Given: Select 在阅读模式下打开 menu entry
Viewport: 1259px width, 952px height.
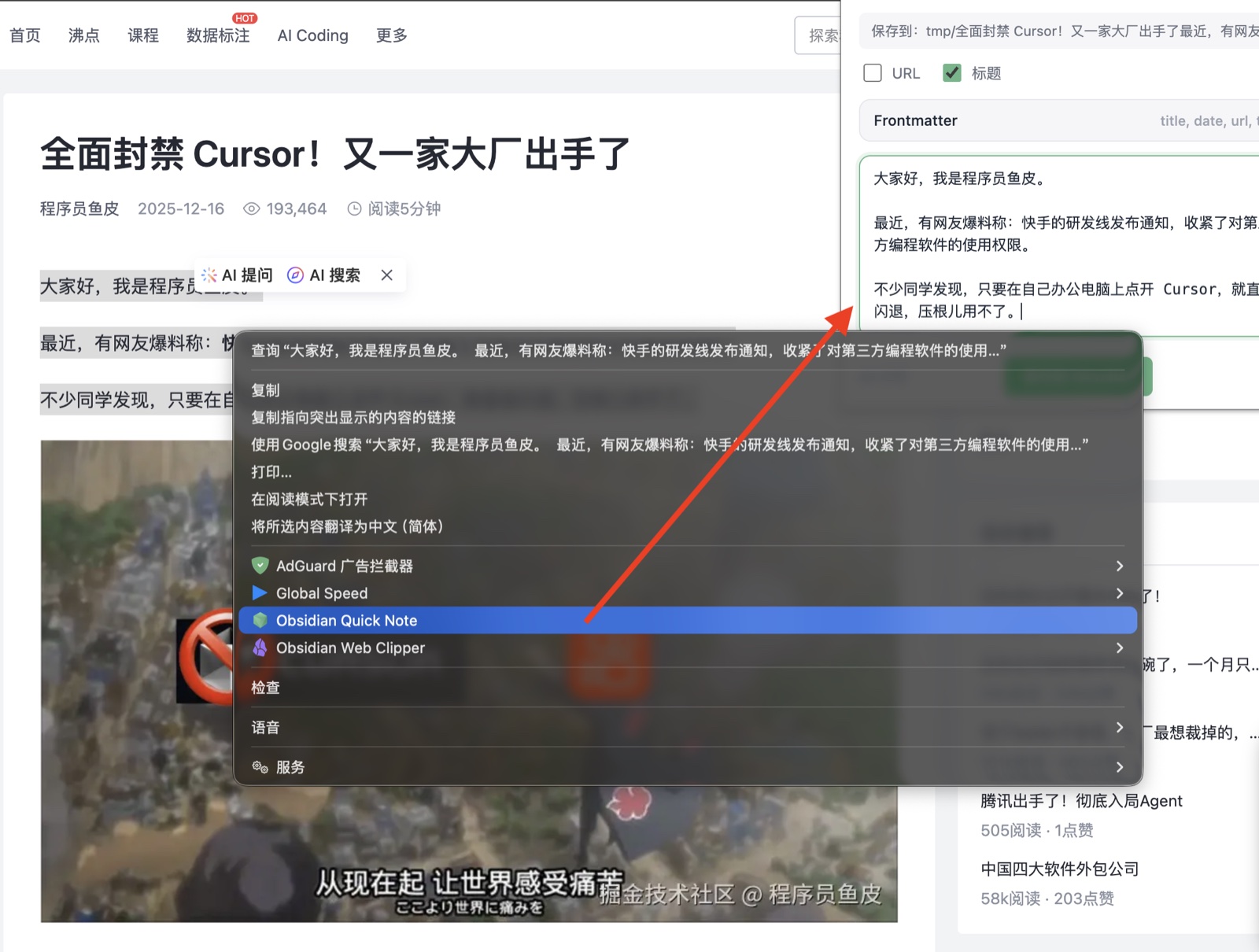Looking at the screenshot, I should 688,499.
